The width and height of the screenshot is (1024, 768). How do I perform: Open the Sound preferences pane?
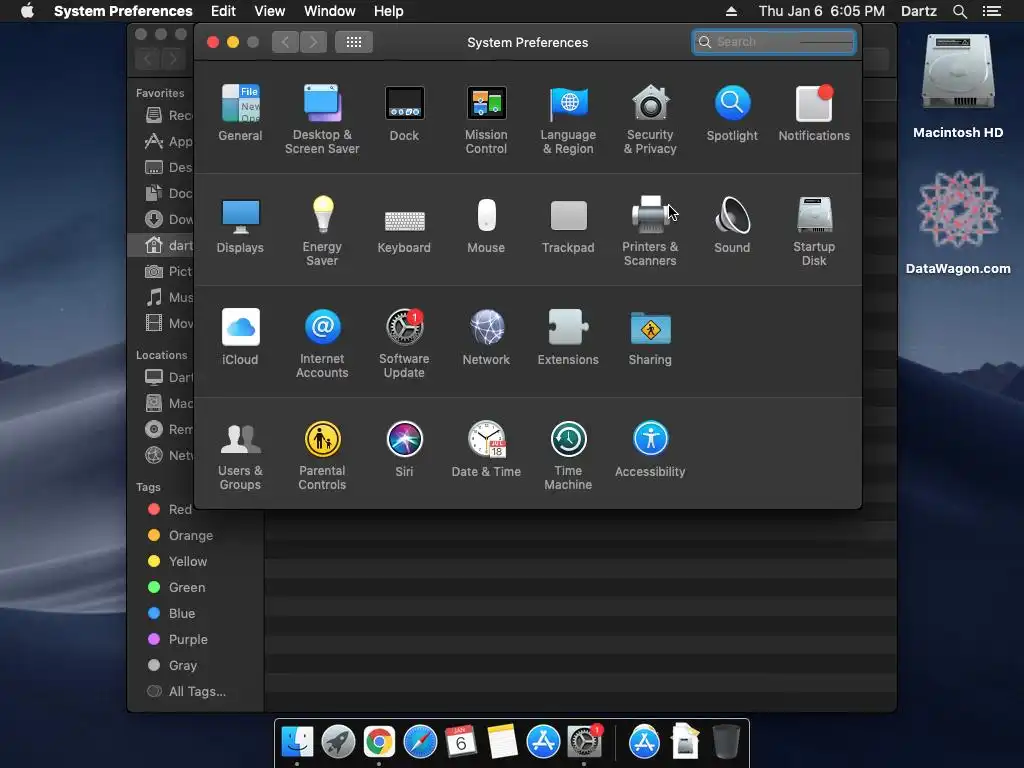pyautogui.click(x=732, y=225)
